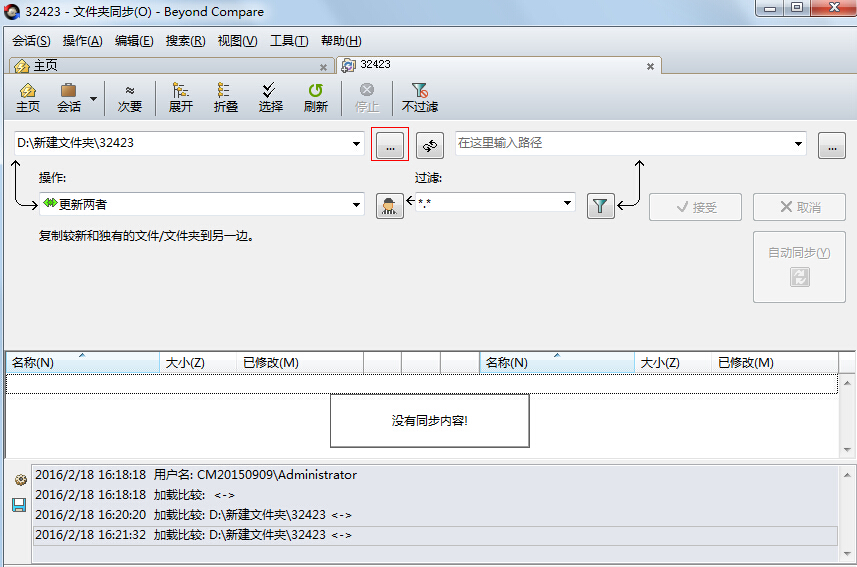The image size is (857, 567).
Task: Sort right pane by 名称(N) column
Action: [557, 363]
